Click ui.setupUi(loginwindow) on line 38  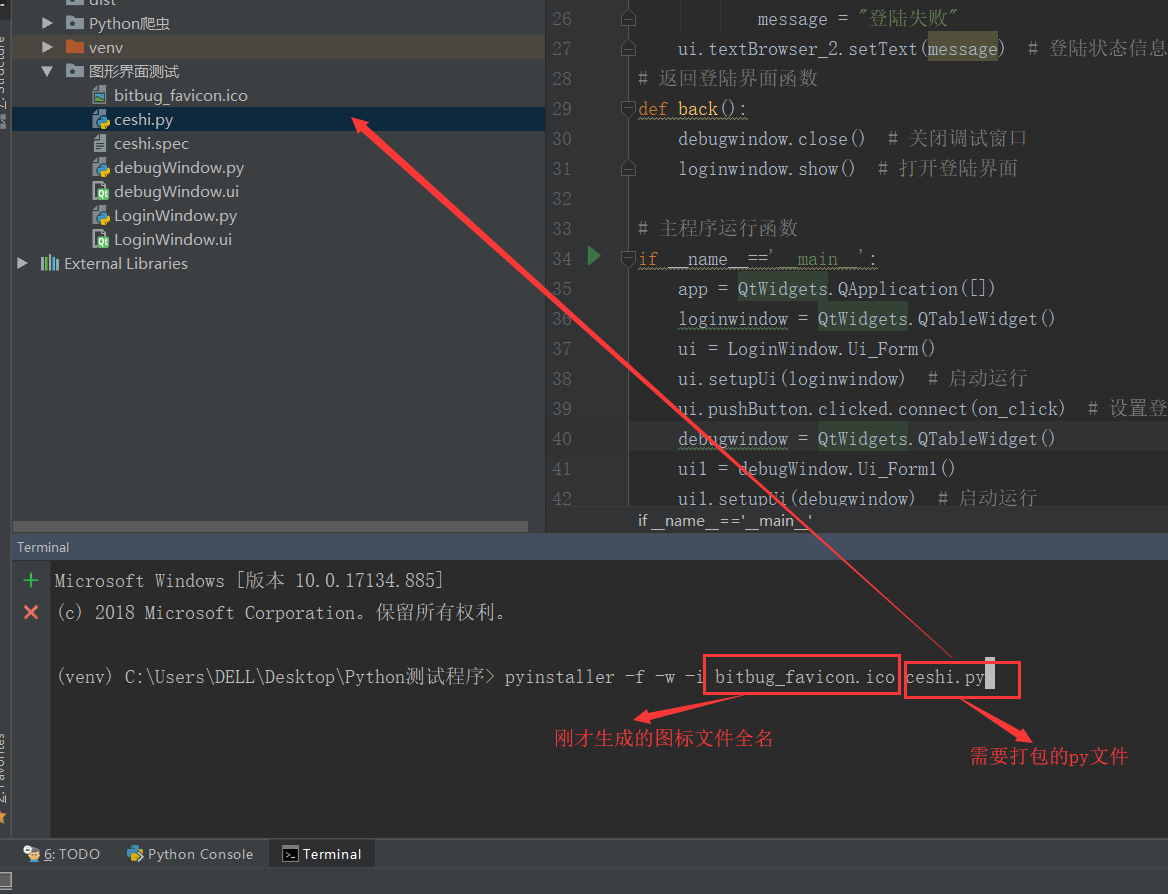pos(791,378)
